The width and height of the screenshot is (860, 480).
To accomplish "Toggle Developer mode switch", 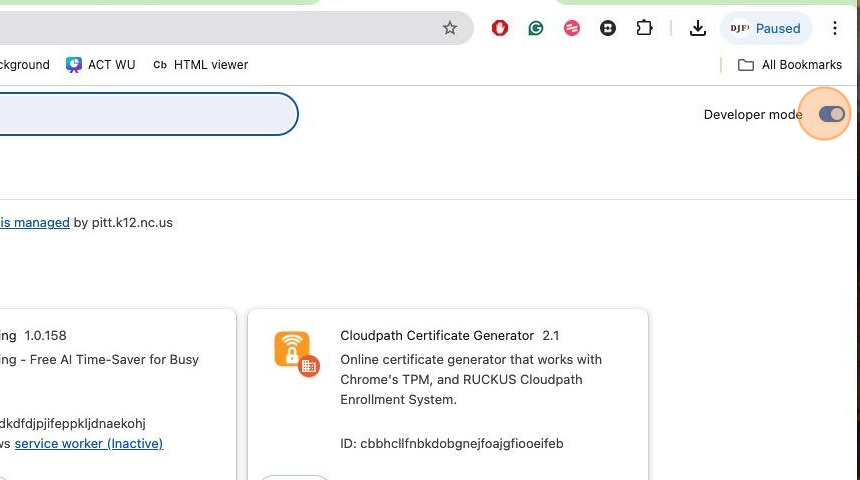I will click(831, 114).
